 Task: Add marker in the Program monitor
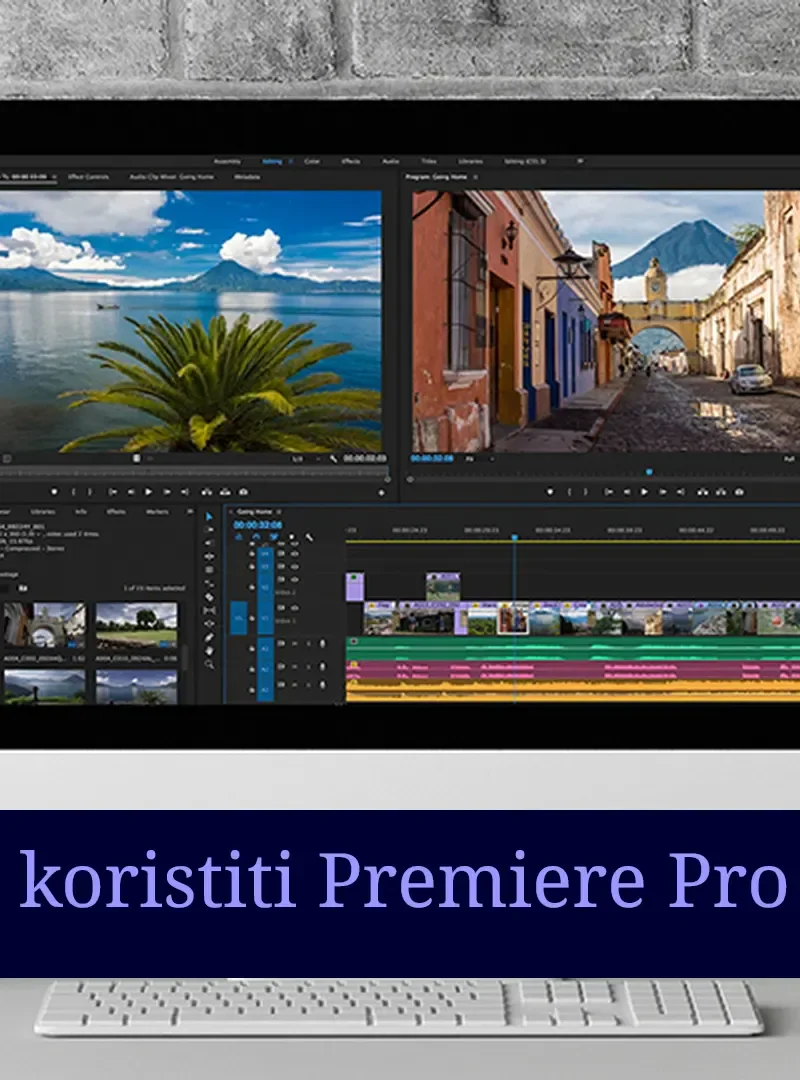click(x=550, y=492)
